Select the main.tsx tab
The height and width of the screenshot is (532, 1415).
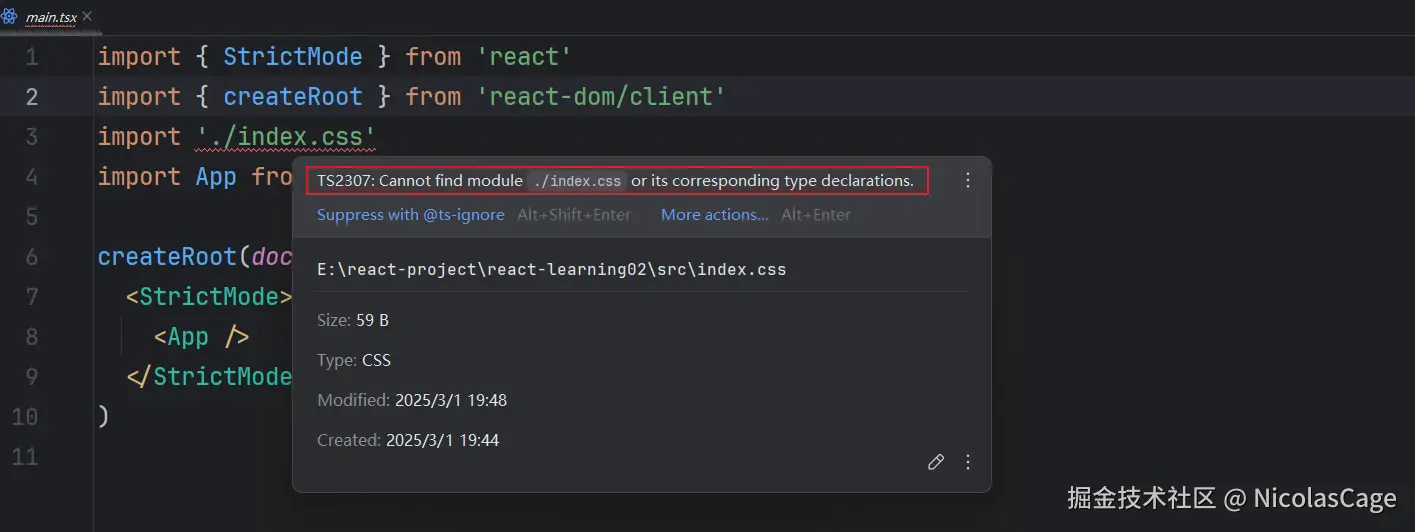pyautogui.click(x=49, y=18)
